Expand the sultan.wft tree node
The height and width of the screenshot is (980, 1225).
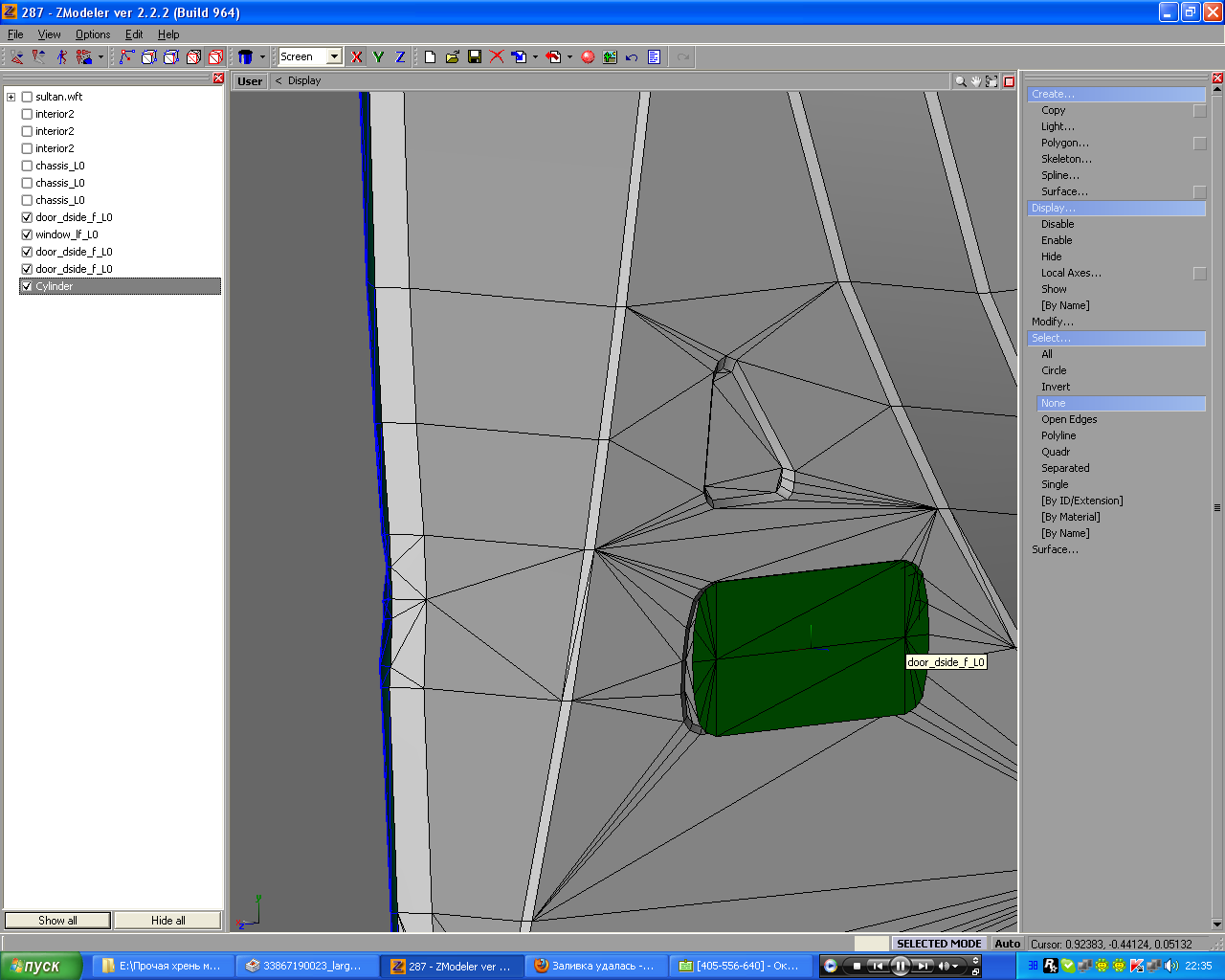(x=11, y=97)
